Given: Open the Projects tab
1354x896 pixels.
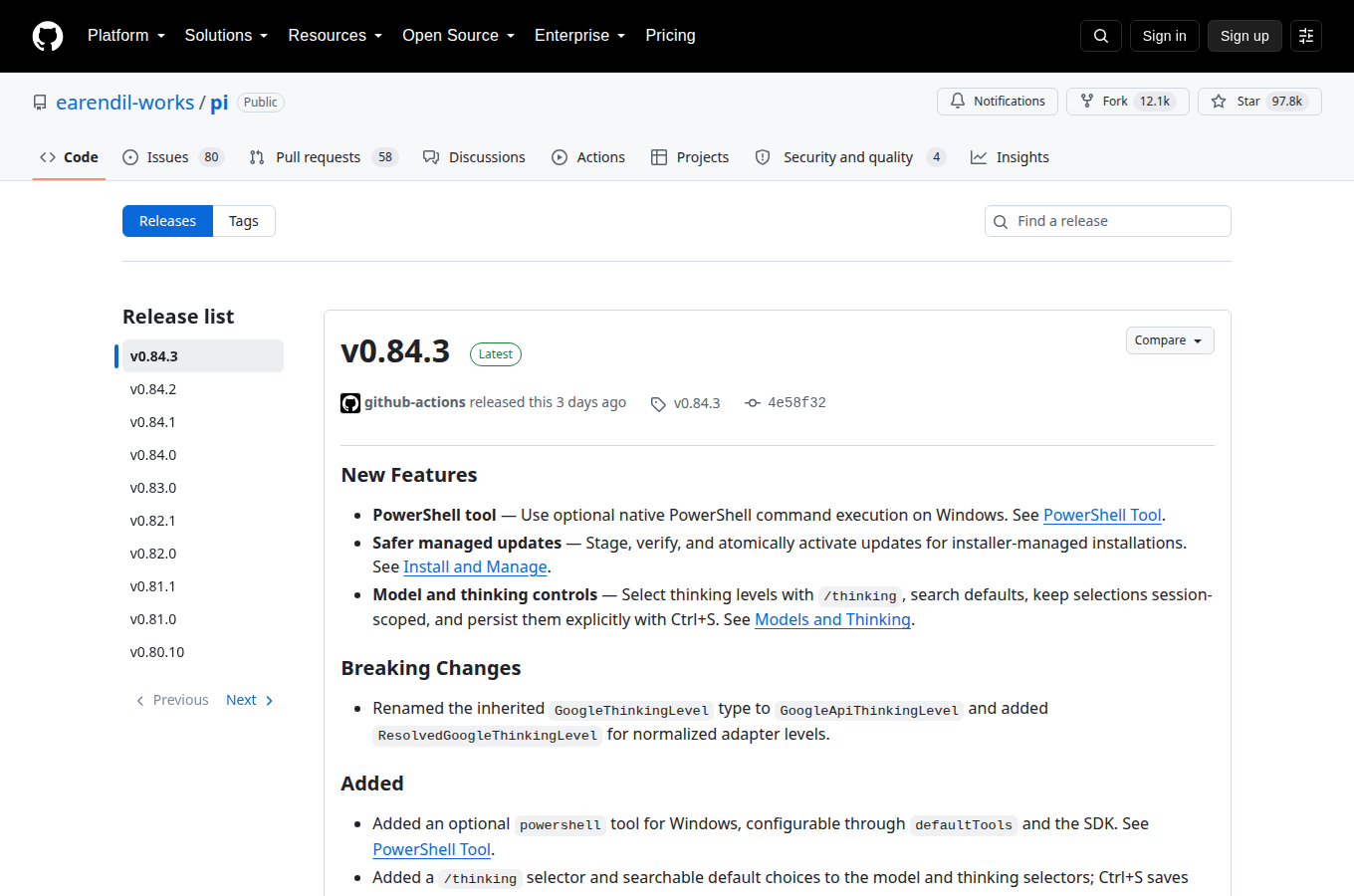Looking at the screenshot, I should point(690,157).
